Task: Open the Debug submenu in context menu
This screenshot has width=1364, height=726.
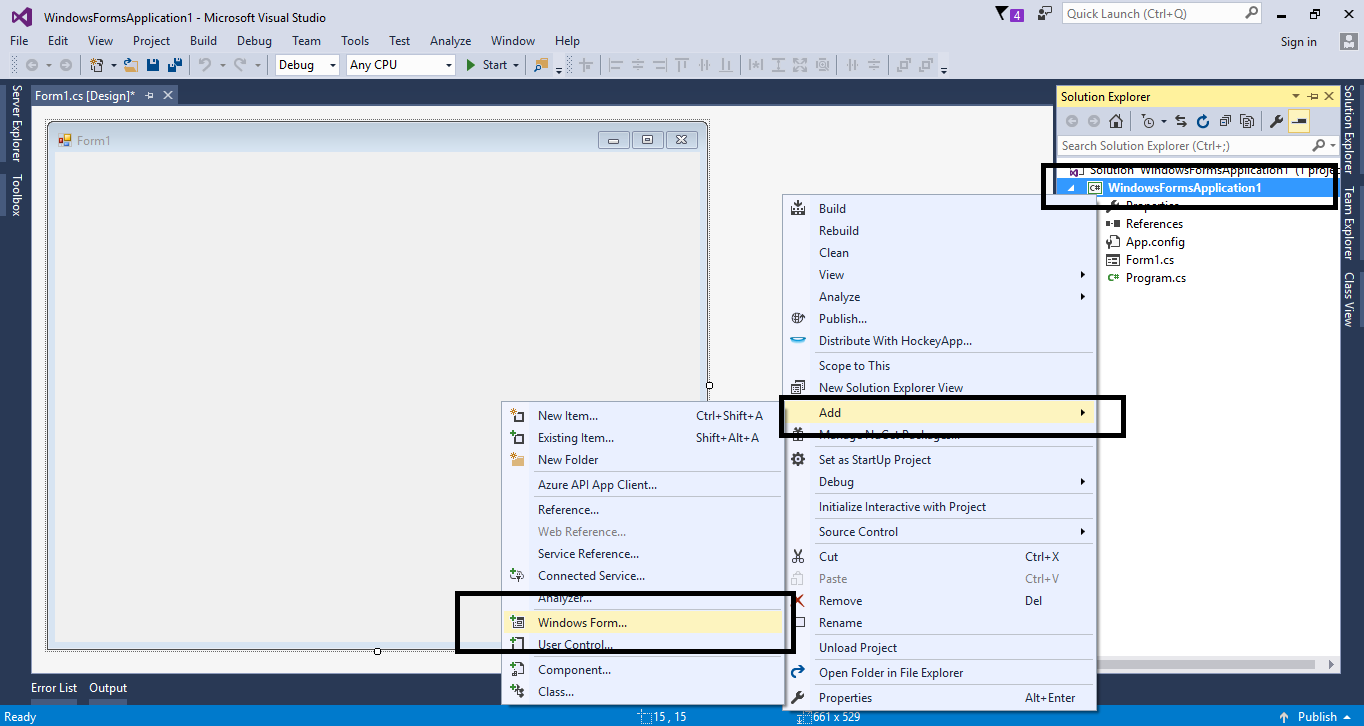Action: coord(940,482)
